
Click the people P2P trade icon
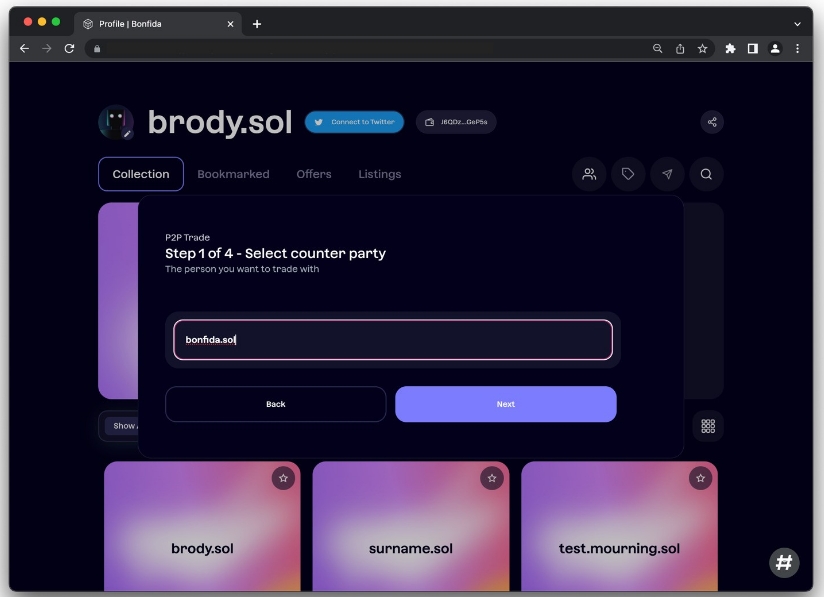click(589, 174)
